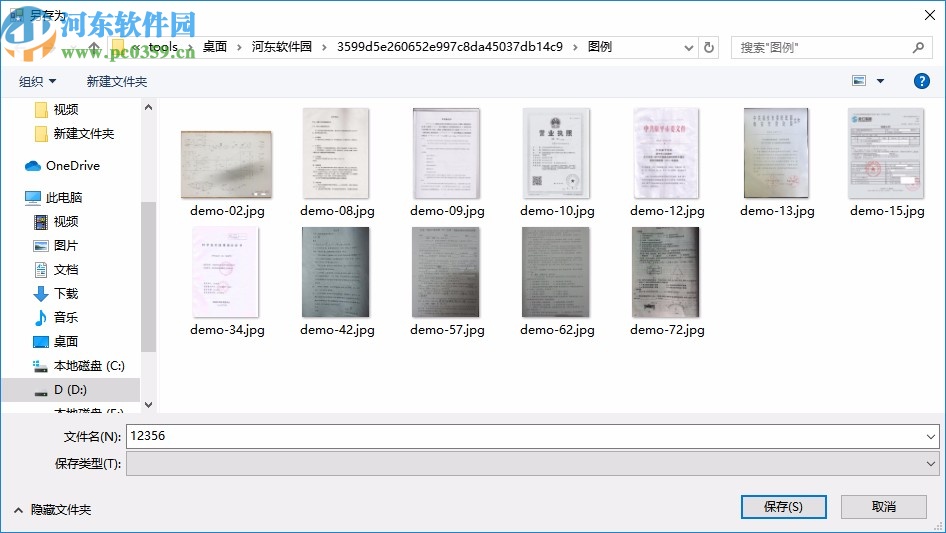
Task: Open 音乐 in the sidebar
Action: point(56,318)
